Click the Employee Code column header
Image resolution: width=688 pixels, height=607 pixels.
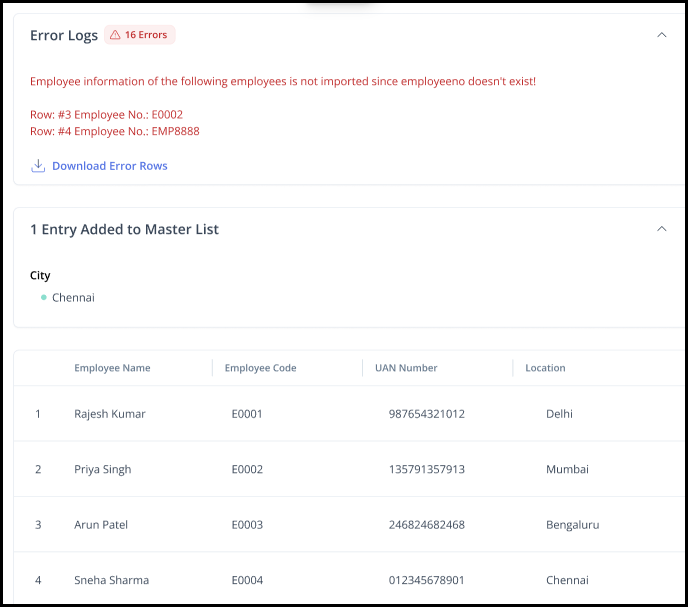(x=261, y=368)
